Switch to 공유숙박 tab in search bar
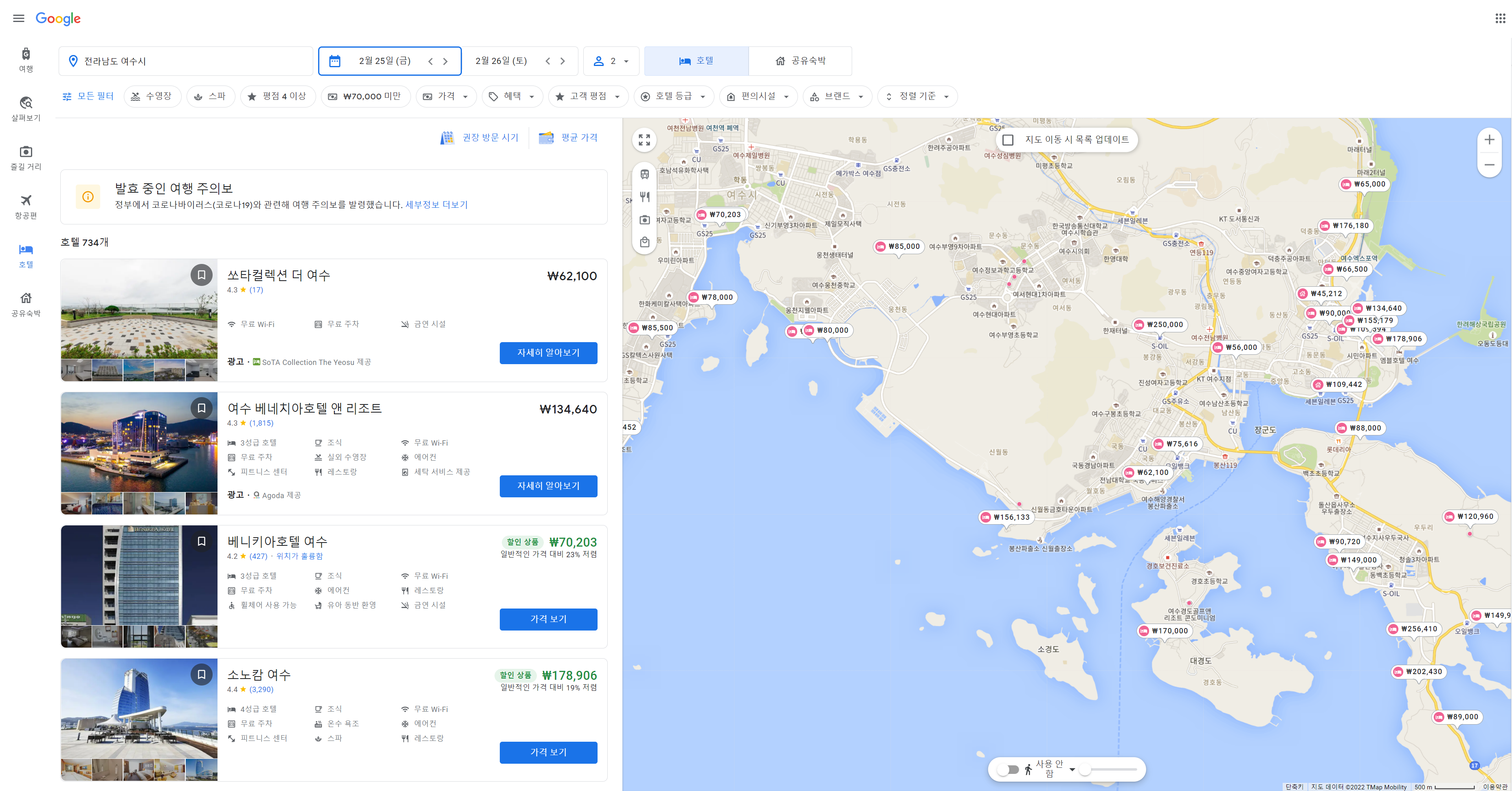The height and width of the screenshot is (791, 1512). coord(800,61)
